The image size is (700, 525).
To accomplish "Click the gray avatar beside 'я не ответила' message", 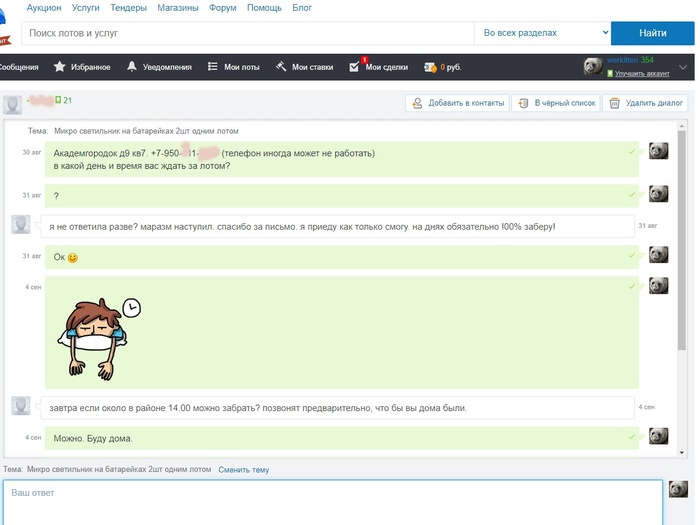I will 21,224.
